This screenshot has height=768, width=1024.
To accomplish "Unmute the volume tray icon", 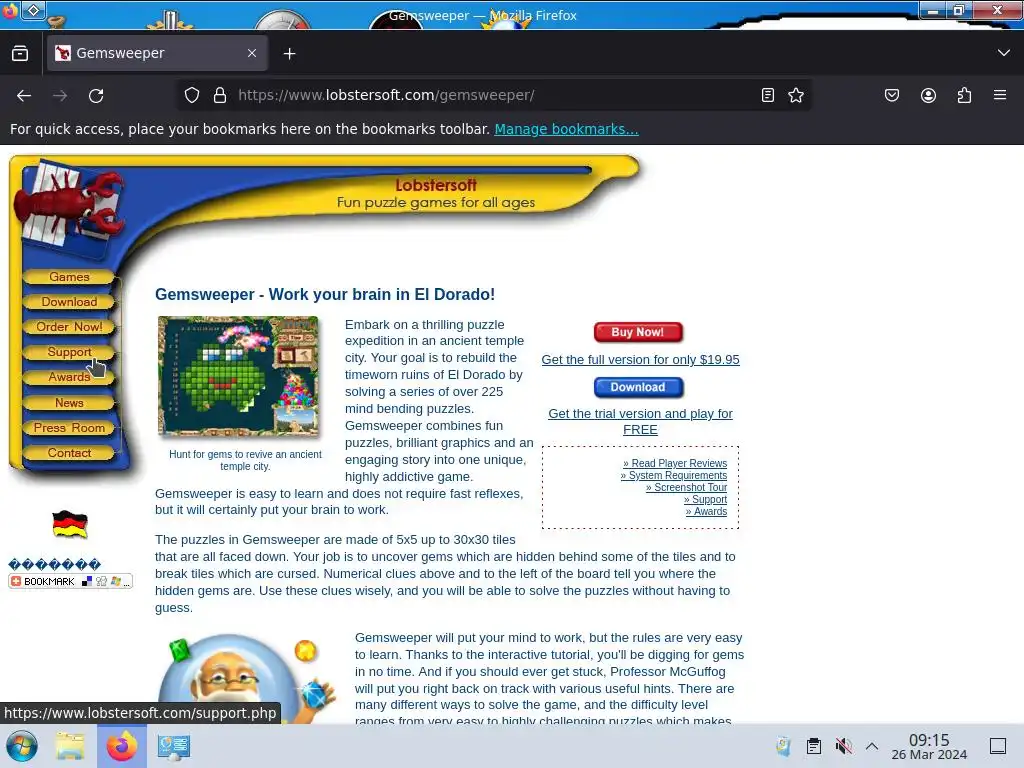I will coord(843,746).
